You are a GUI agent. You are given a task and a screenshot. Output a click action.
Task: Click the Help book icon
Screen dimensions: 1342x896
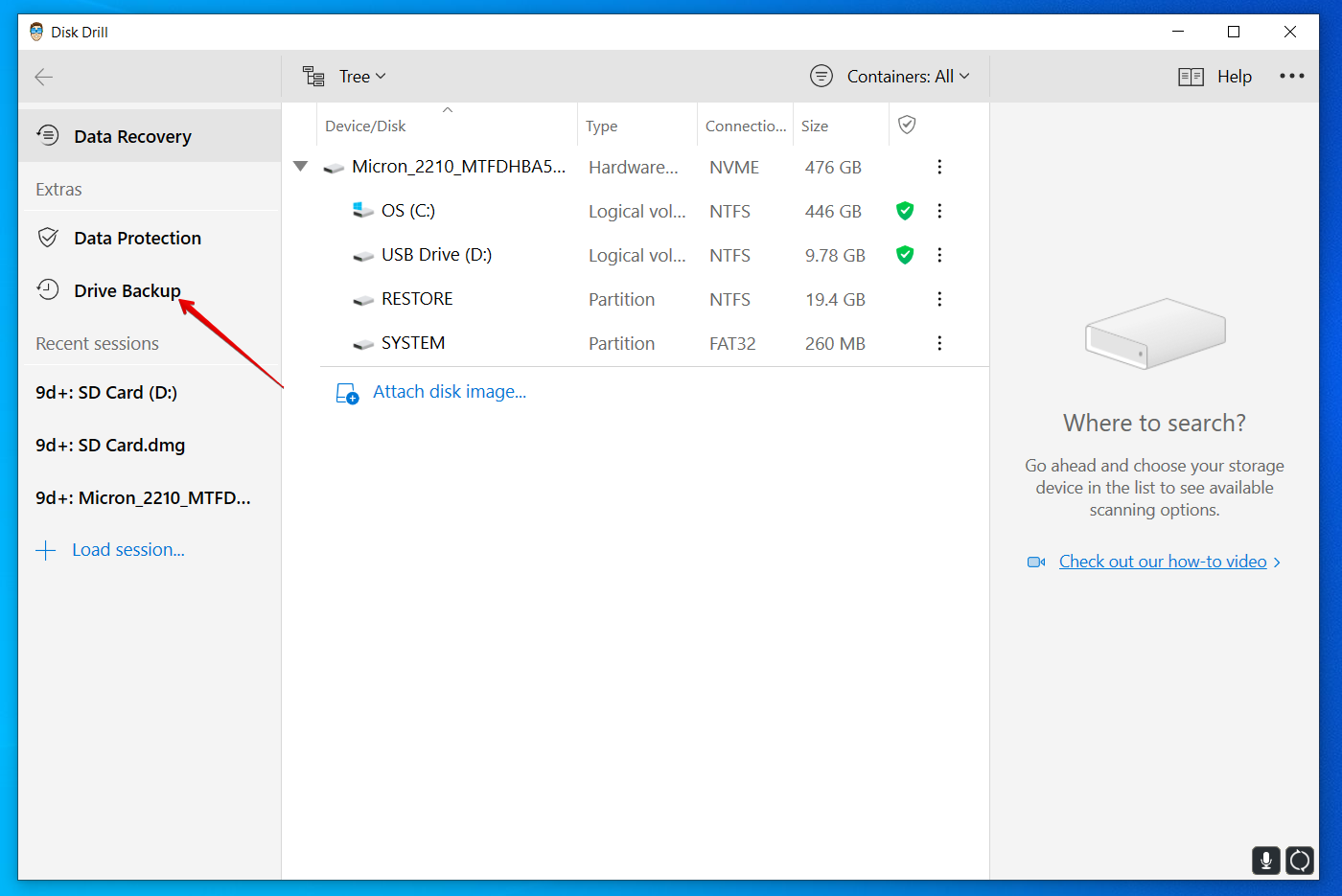(x=1191, y=77)
